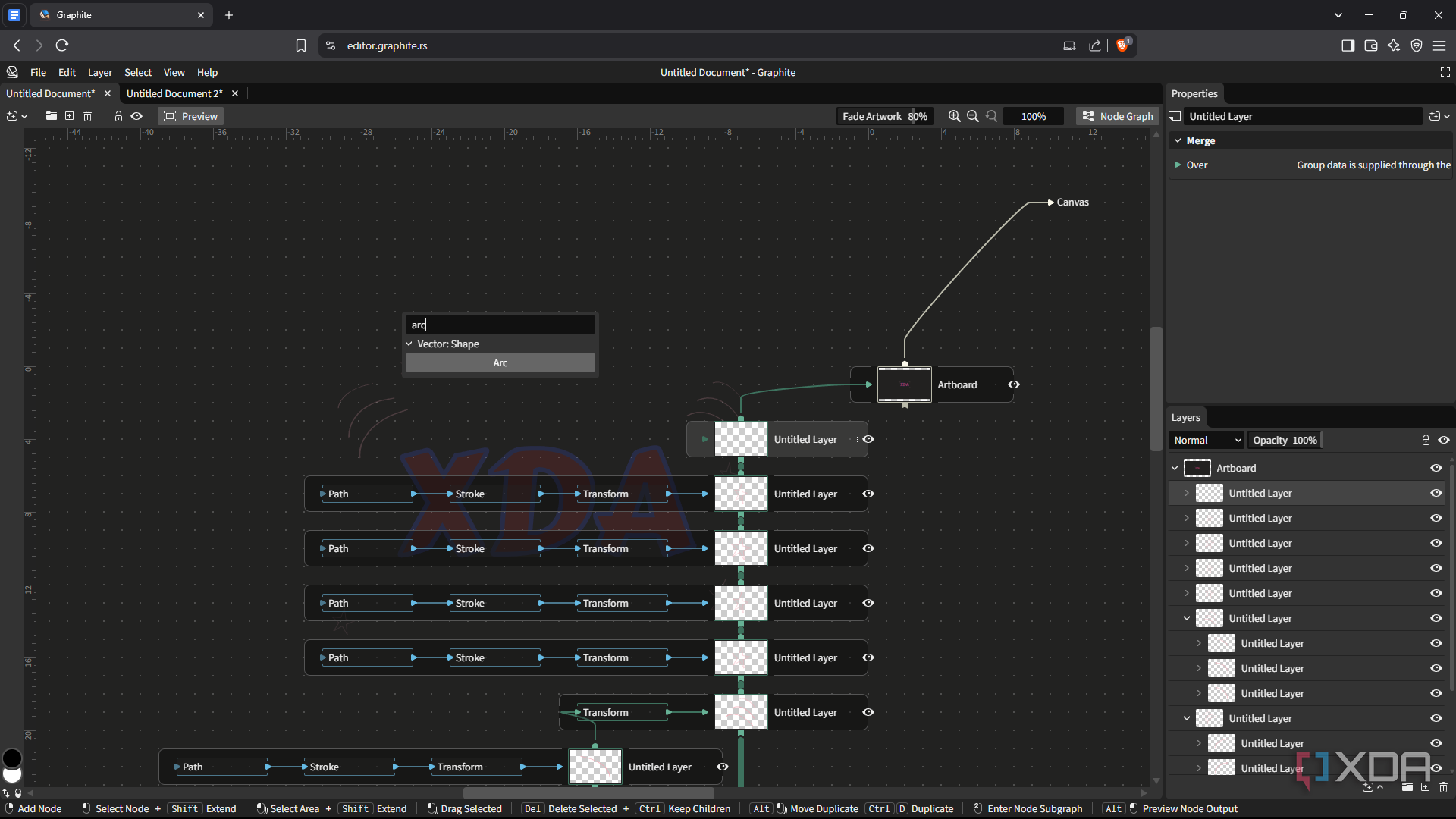Collapse the Merge section in Properties
This screenshot has height=819, width=1456.
coord(1178,140)
